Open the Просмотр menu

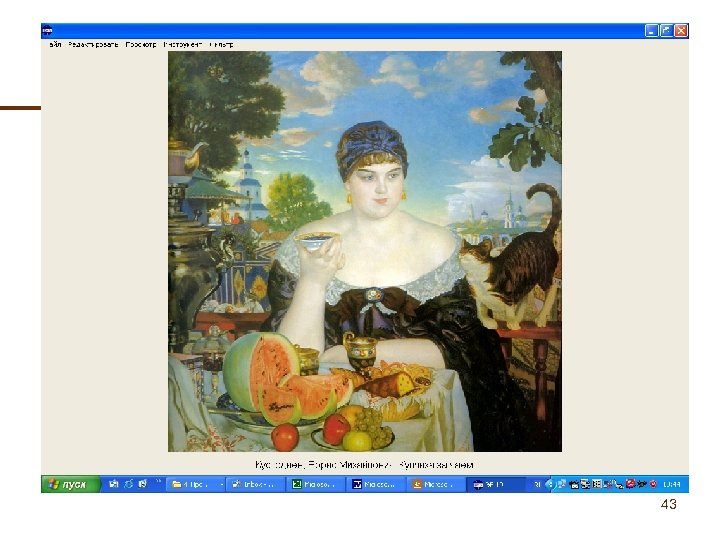click(x=141, y=45)
